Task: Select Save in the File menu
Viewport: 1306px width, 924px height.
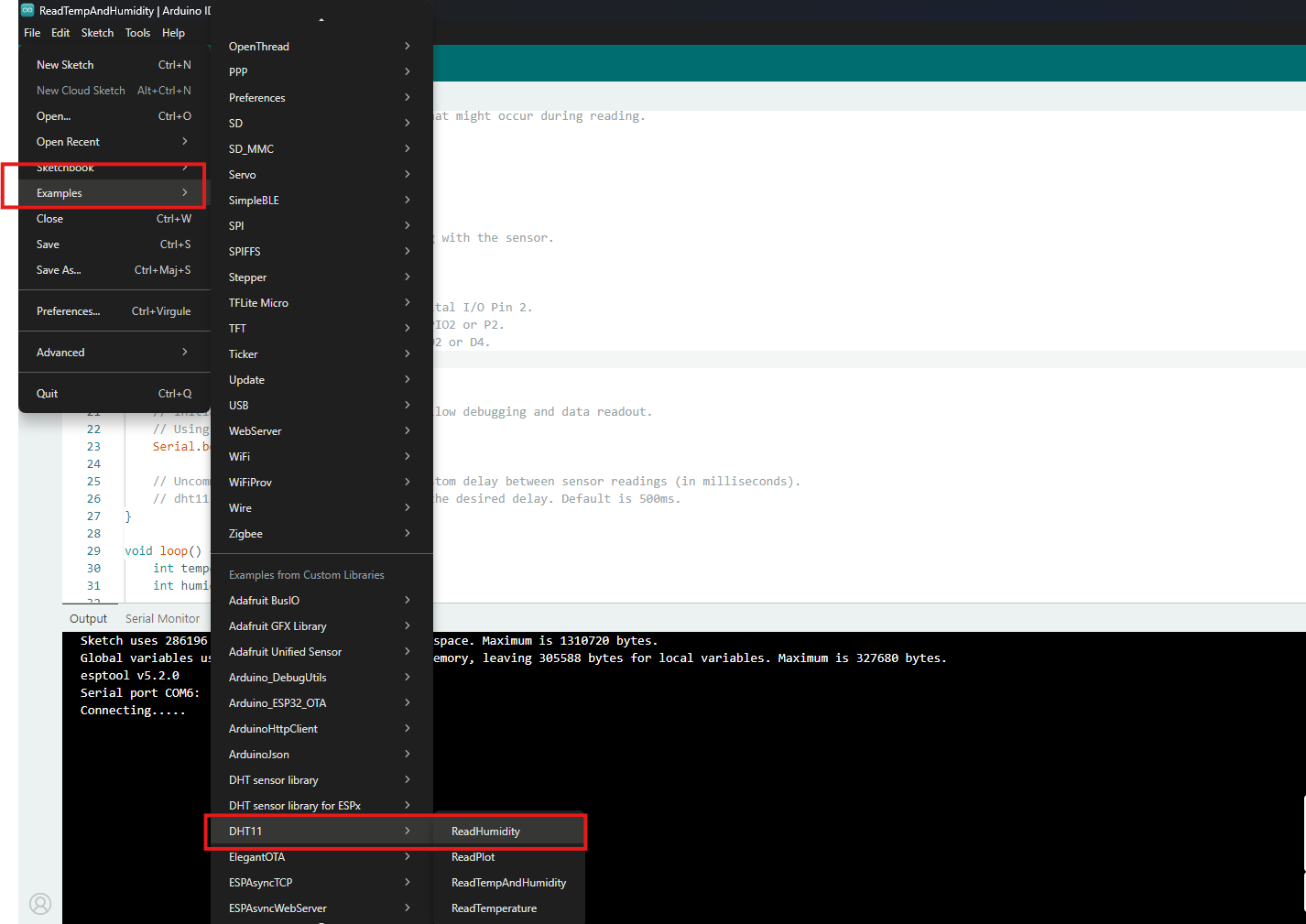Action: [114, 245]
